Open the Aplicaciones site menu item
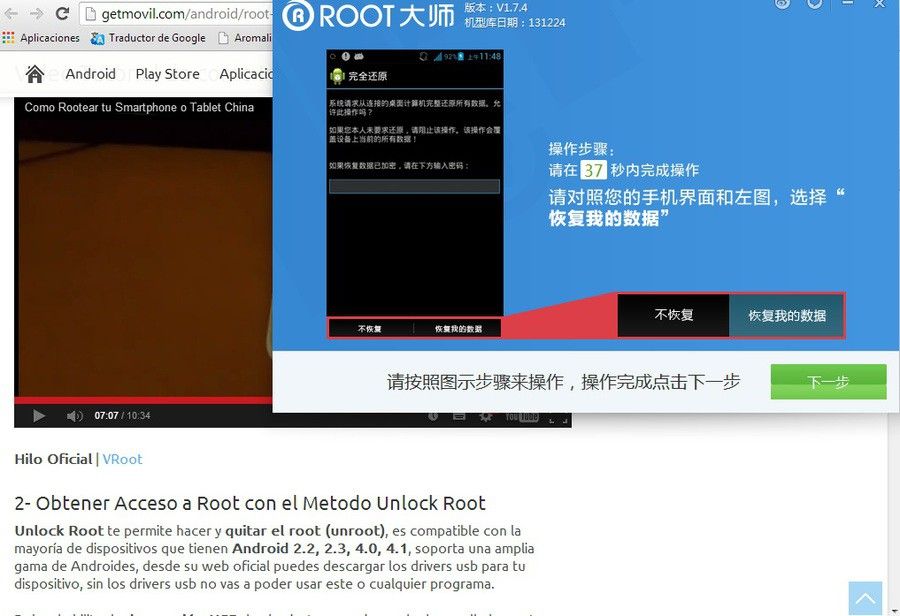Screen dimensions: 900x616 pos(246,74)
